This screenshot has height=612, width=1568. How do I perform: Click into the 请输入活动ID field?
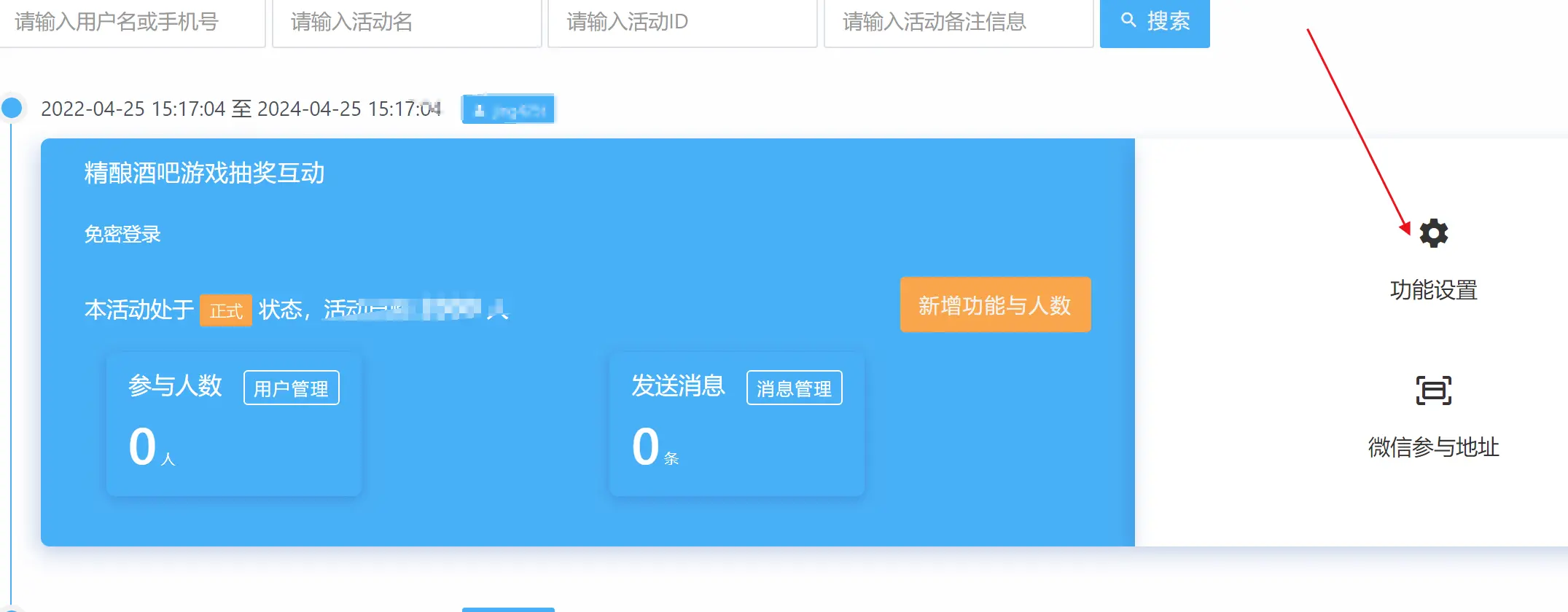click(x=682, y=22)
